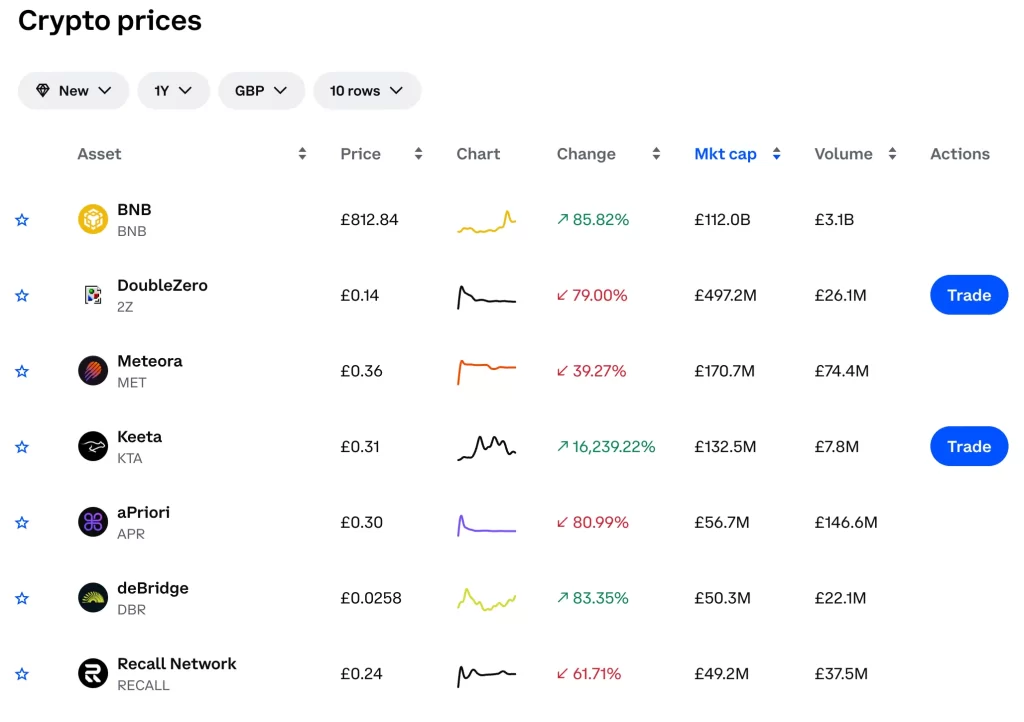The image size is (1024, 722).
Task: Click the £497.2M market cap
Action: [x=726, y=296]
